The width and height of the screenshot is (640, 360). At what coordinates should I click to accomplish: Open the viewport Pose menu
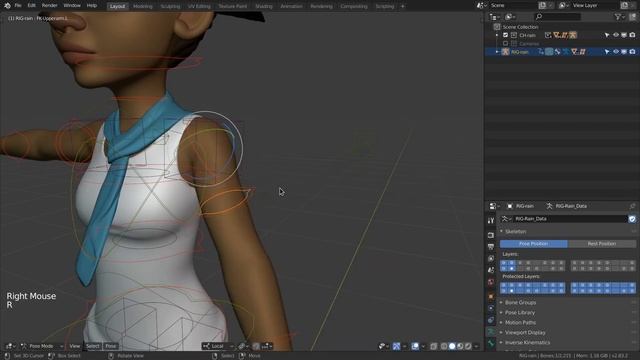point(111,346)
